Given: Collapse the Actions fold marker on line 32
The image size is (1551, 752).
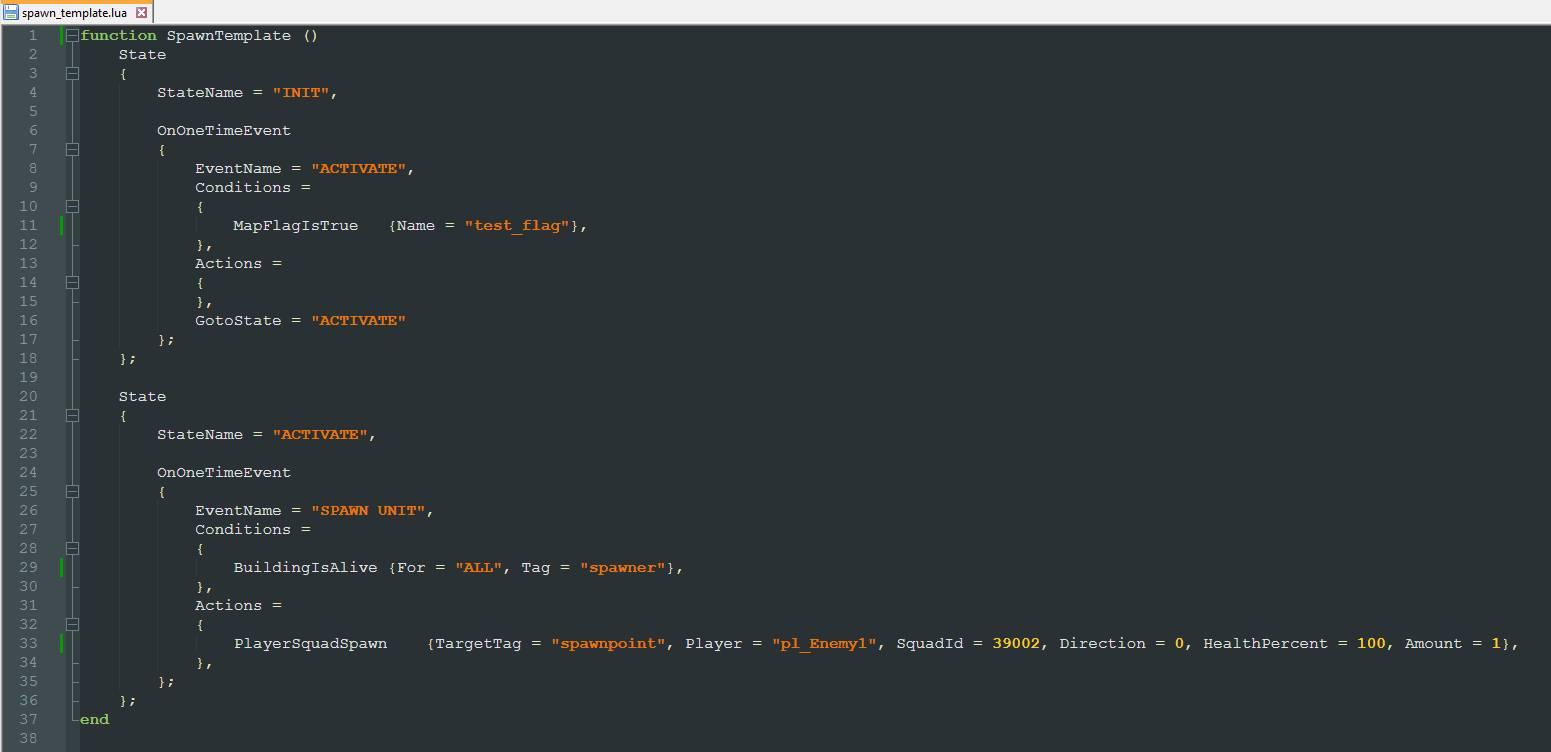Looking at the screenshot, I should pos(72,624).
